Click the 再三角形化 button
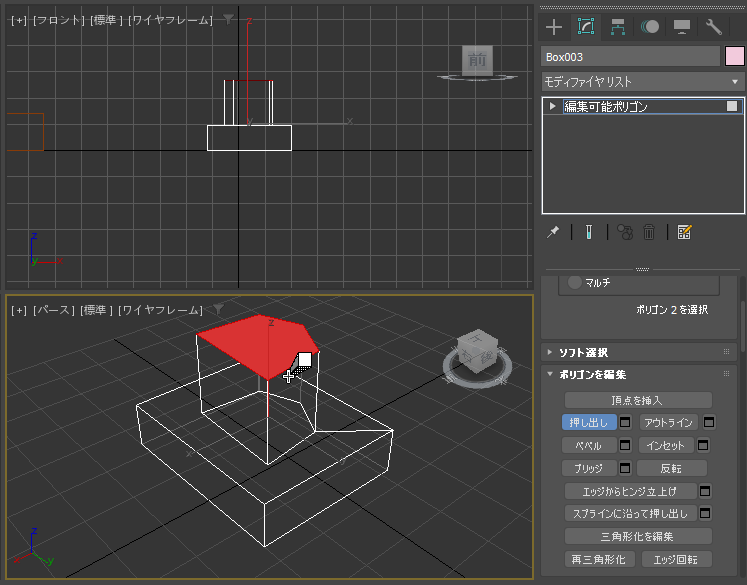747x585 pixels. tap(599, 559)
